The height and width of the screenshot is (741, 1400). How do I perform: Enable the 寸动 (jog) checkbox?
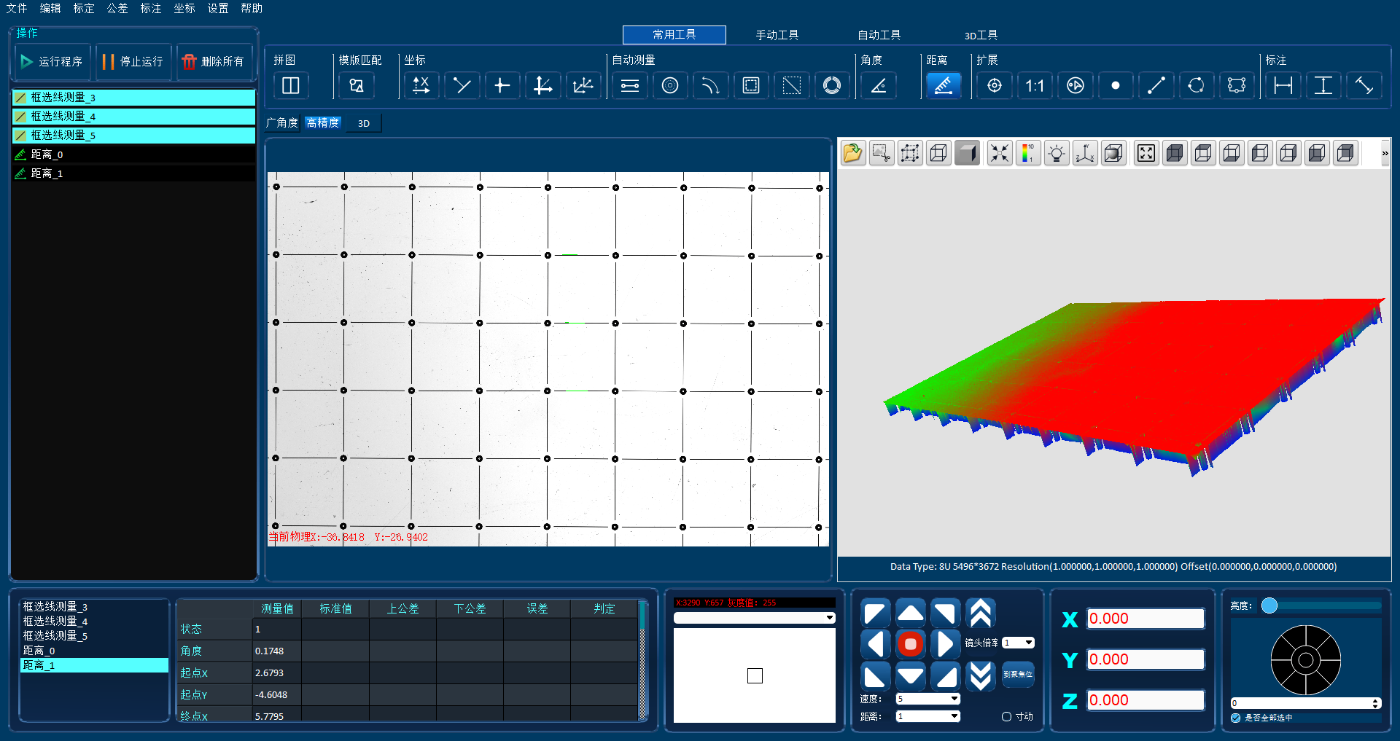[1007, 717]
